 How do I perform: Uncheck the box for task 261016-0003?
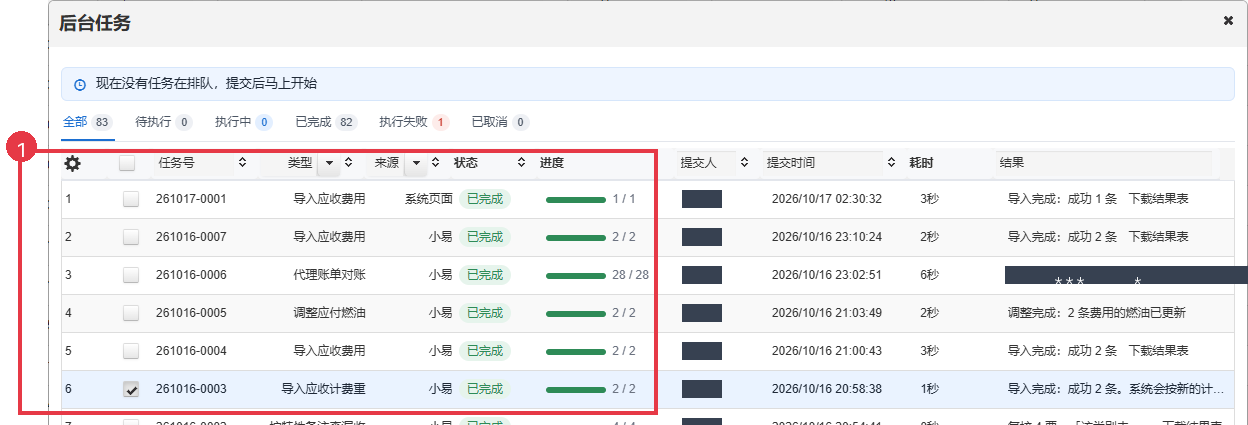(x=131, y=389)
